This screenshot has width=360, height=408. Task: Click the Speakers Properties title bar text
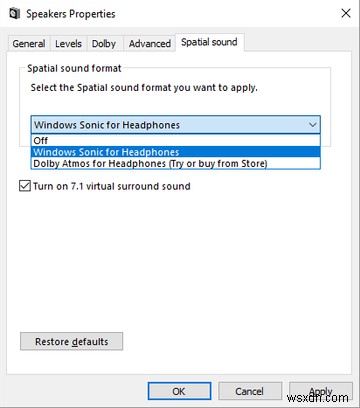pyautogui.click(x=71, y=14)
